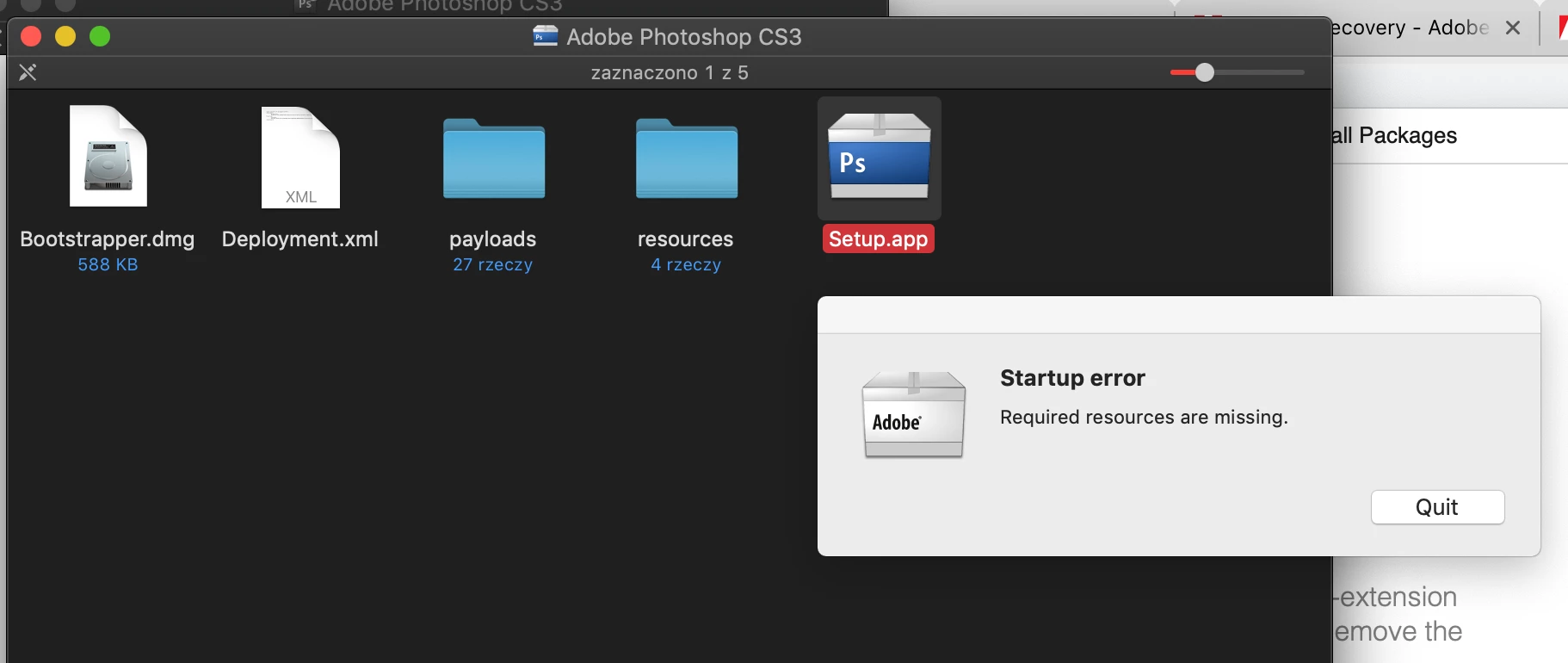Select the Bootstrapper.dmg disk image icon
Screen dimensions: 1568x663
coord(108,156)
